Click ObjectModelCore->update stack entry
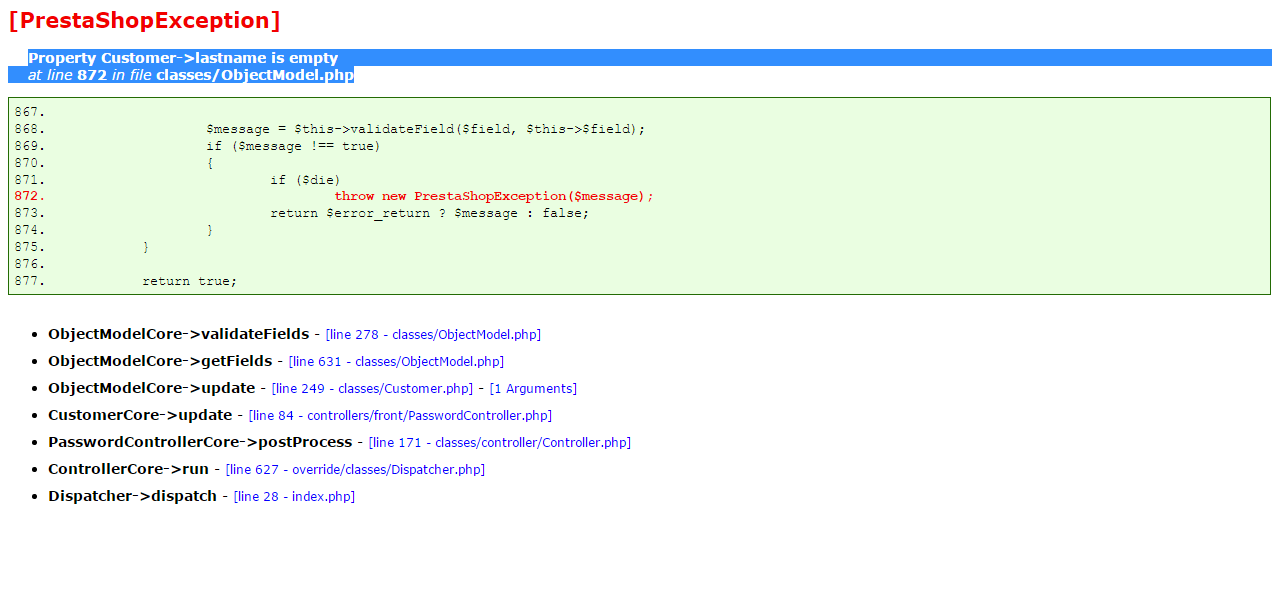This screenshot has width=1280, height=600. 152,388
